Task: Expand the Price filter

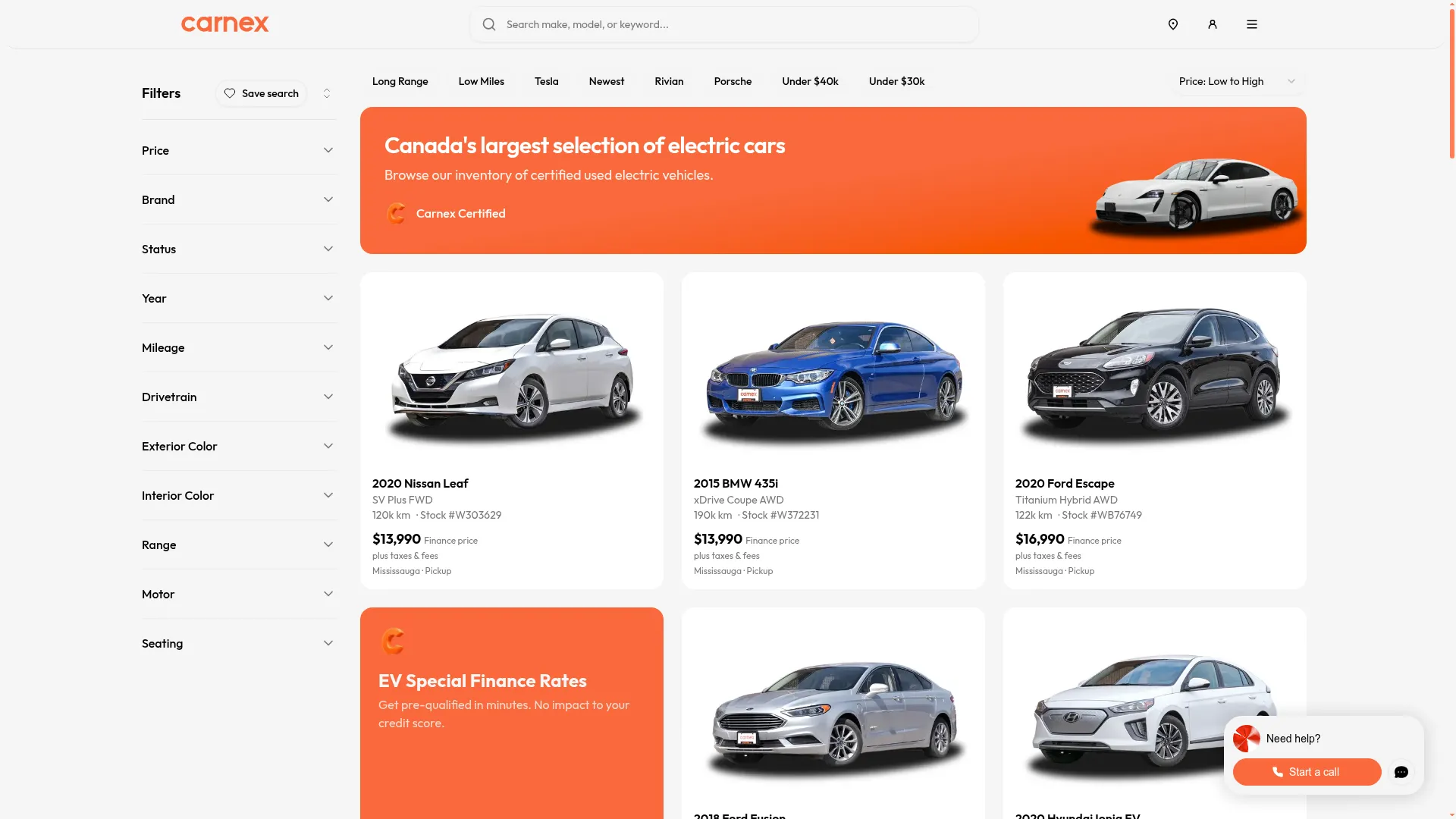Action: (239, 150)
